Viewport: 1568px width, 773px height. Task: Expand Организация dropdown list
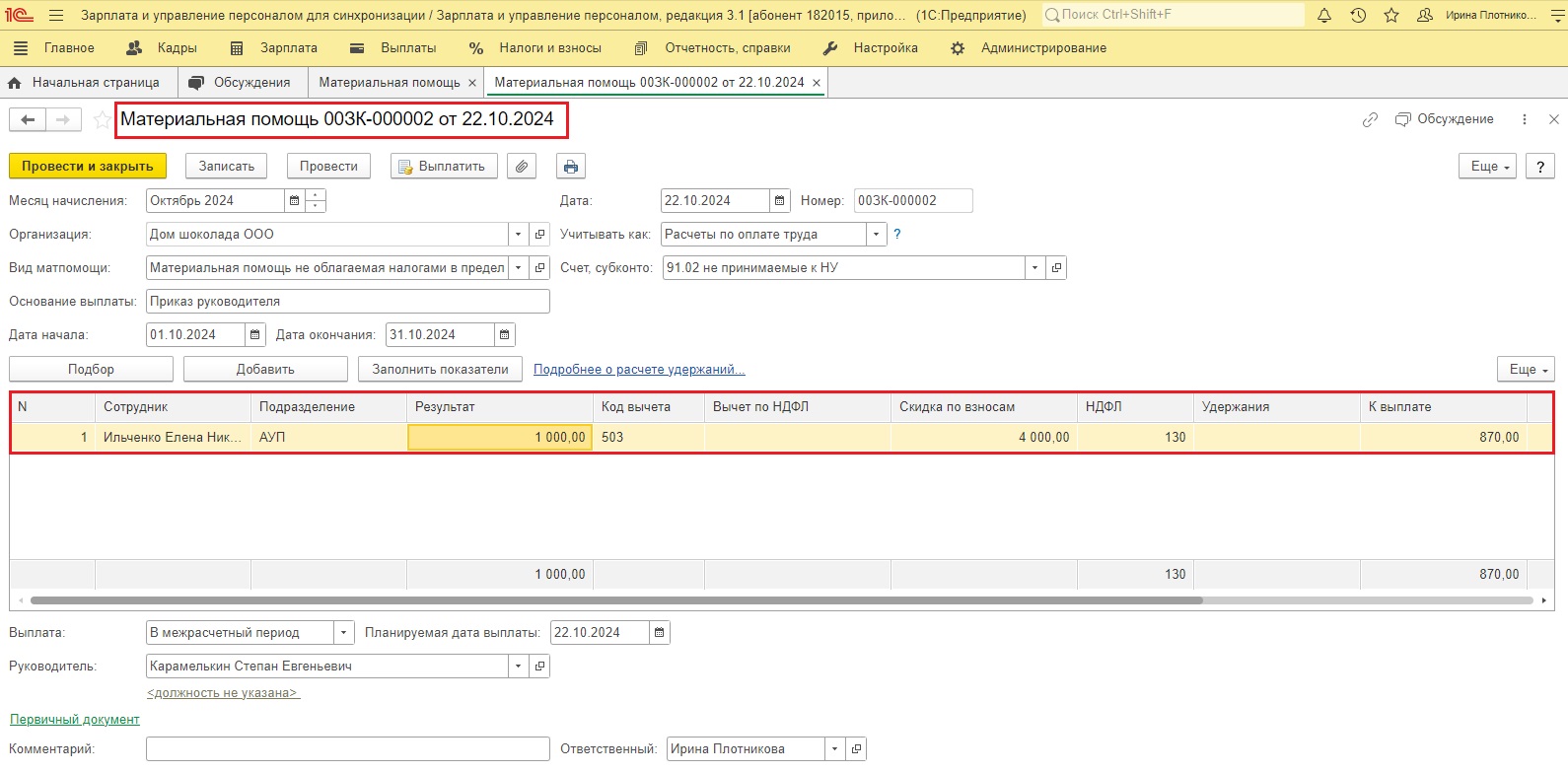pyautogui.click(x=519, y=235)
